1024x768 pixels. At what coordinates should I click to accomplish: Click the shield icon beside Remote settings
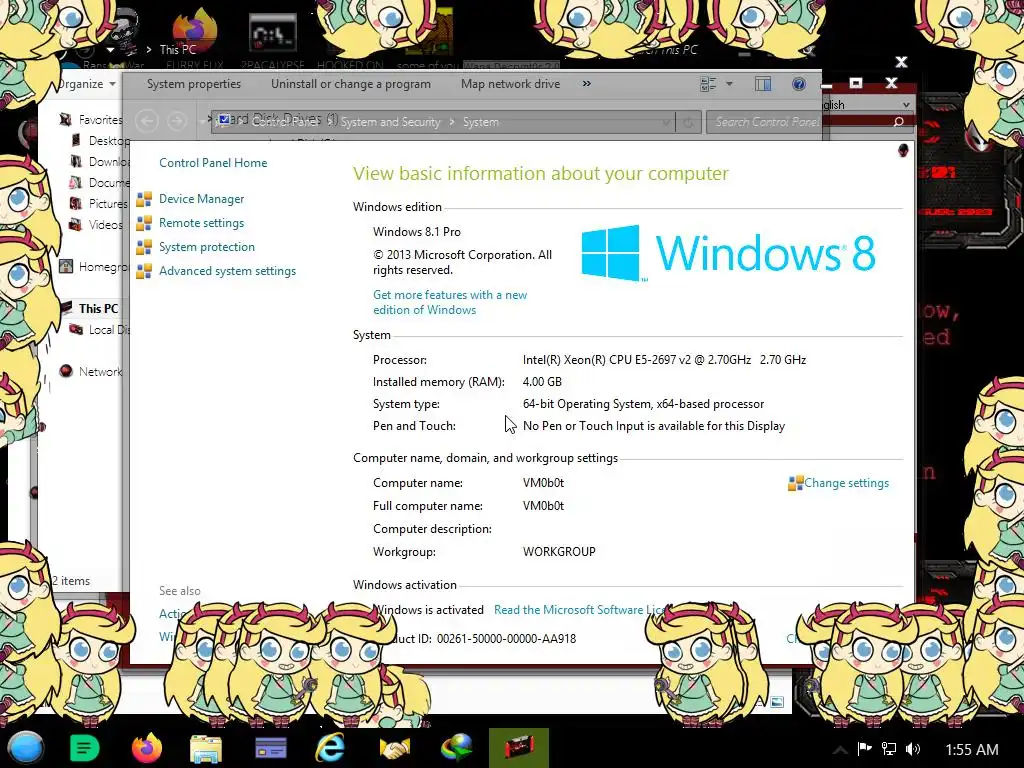coord(144,223)
